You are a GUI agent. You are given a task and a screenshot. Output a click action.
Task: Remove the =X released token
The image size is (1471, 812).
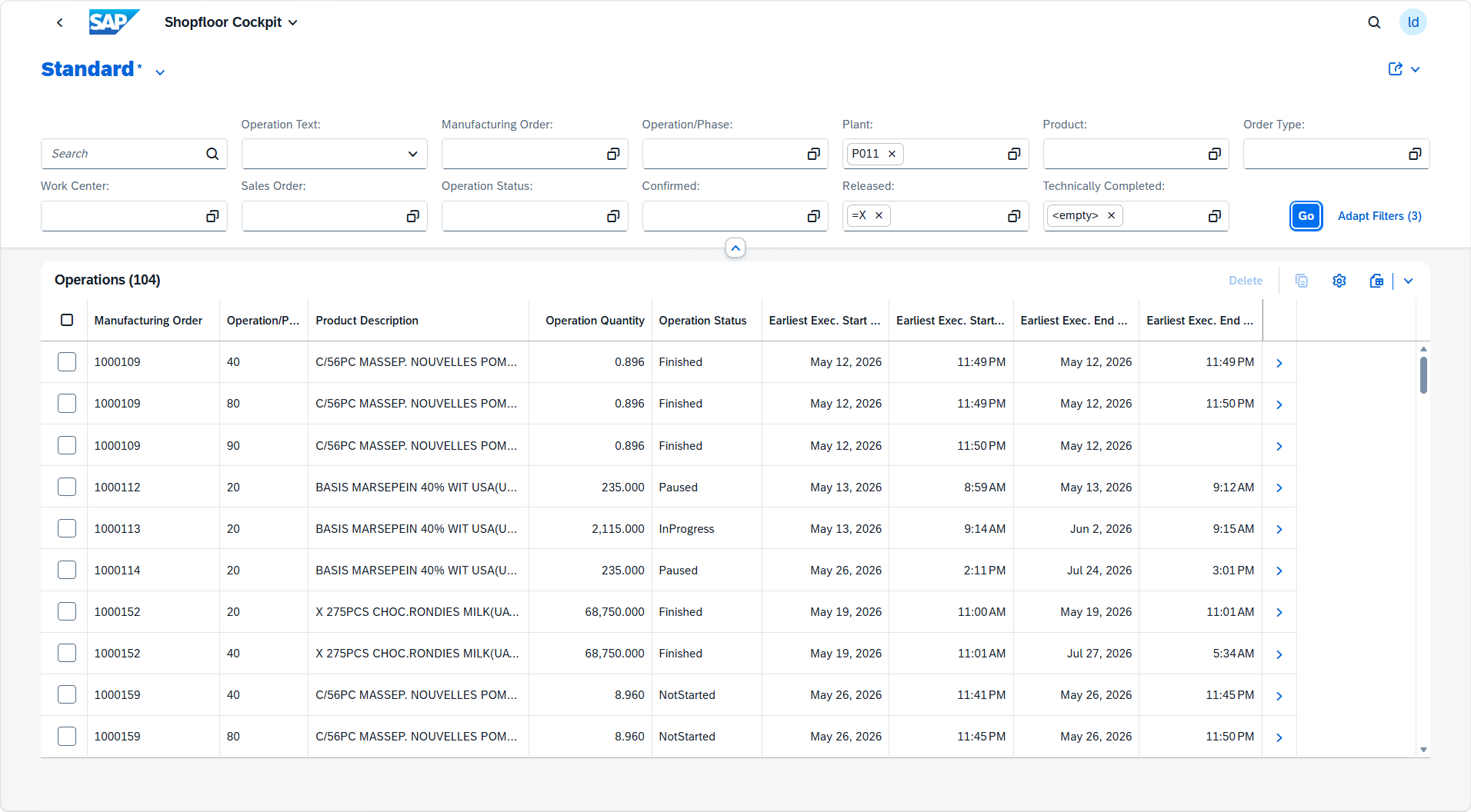(879, 215)
